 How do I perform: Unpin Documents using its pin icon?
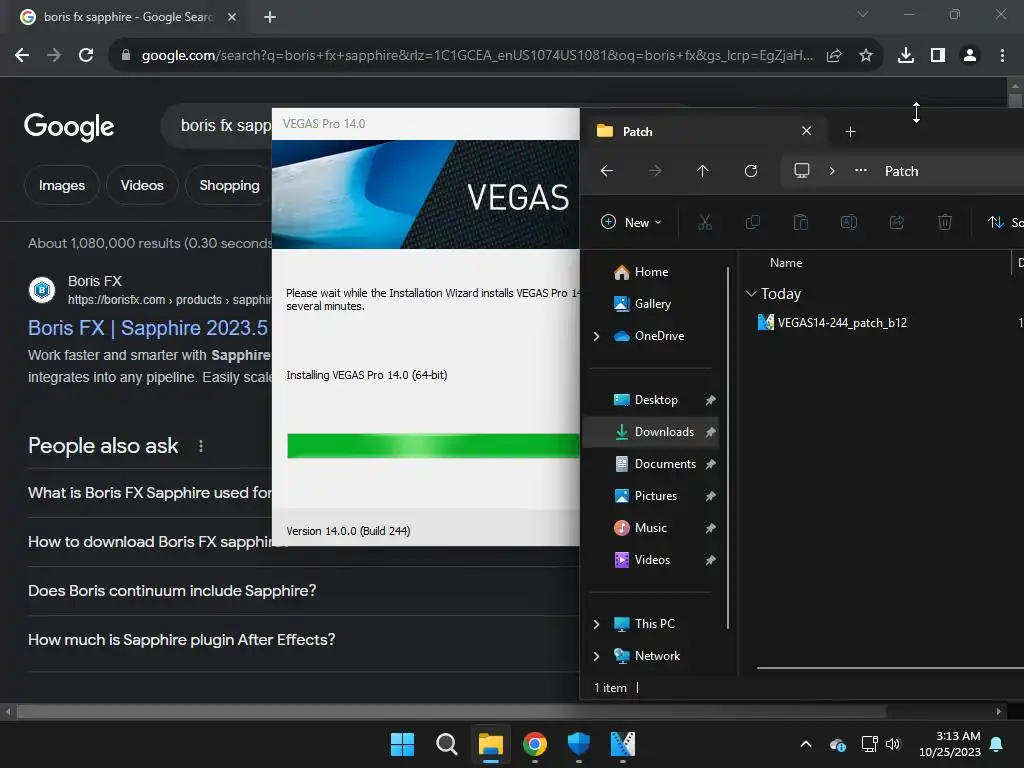pos(711,464)
